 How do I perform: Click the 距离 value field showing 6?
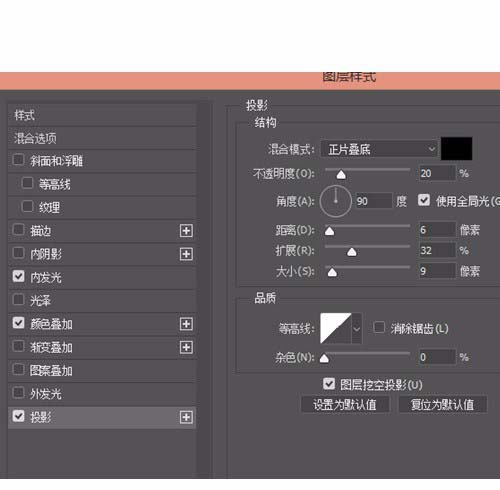point(437,230)
